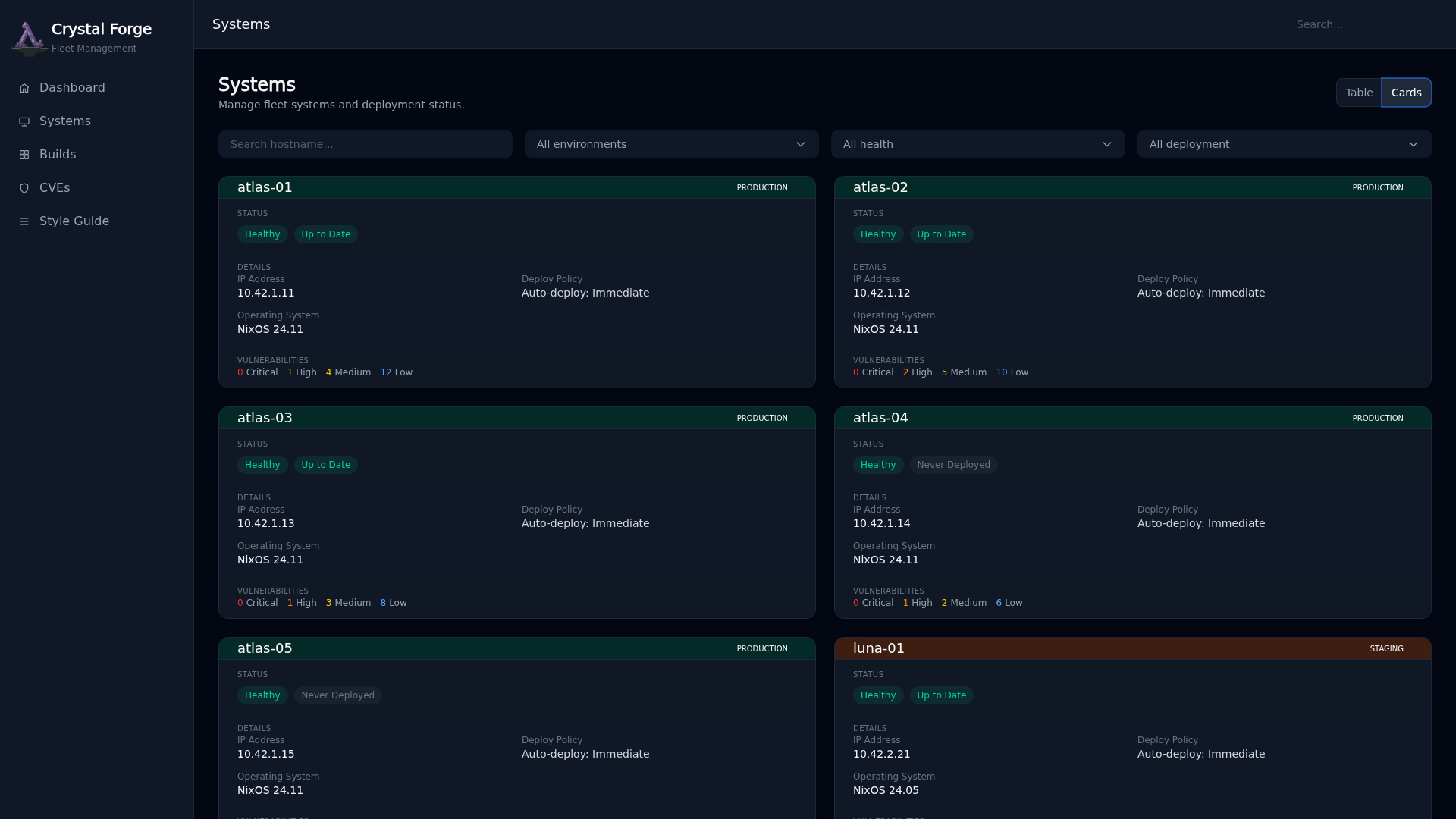Open the CVEs page from sidebar
This screenshot has width=1456, height=819.
point(55,188)
